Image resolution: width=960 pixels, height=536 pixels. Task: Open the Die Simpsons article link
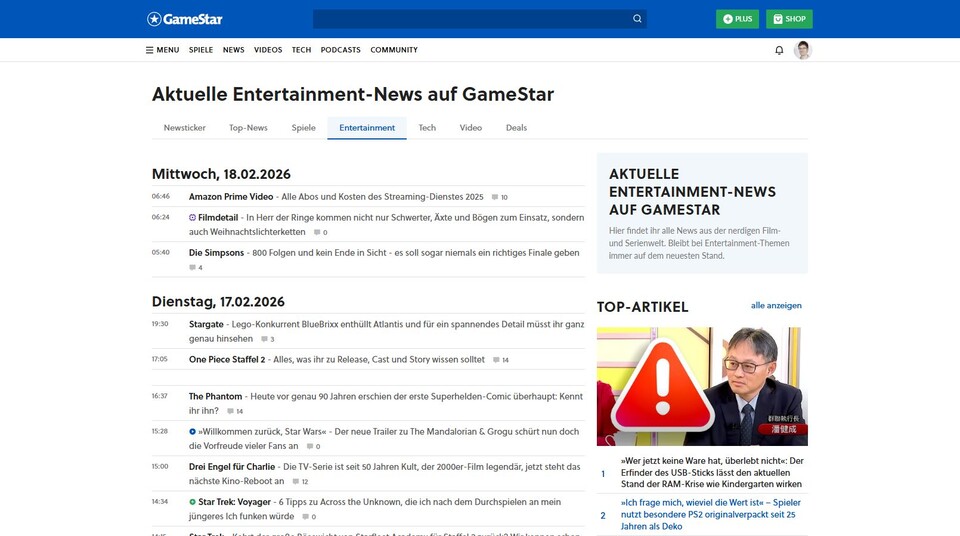click(216, 253)
